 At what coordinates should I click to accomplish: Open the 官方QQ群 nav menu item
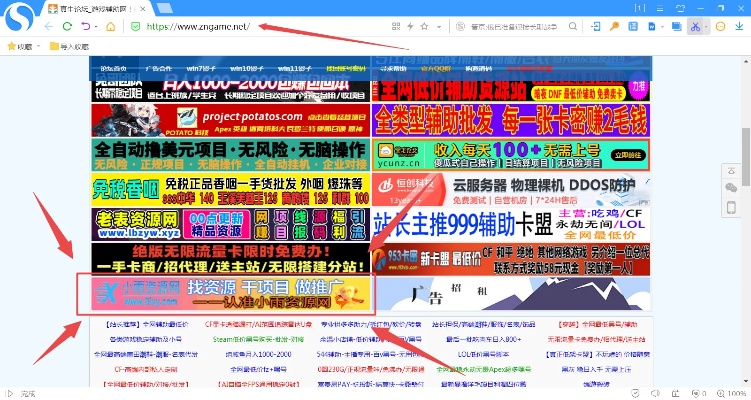coord(436,69)
